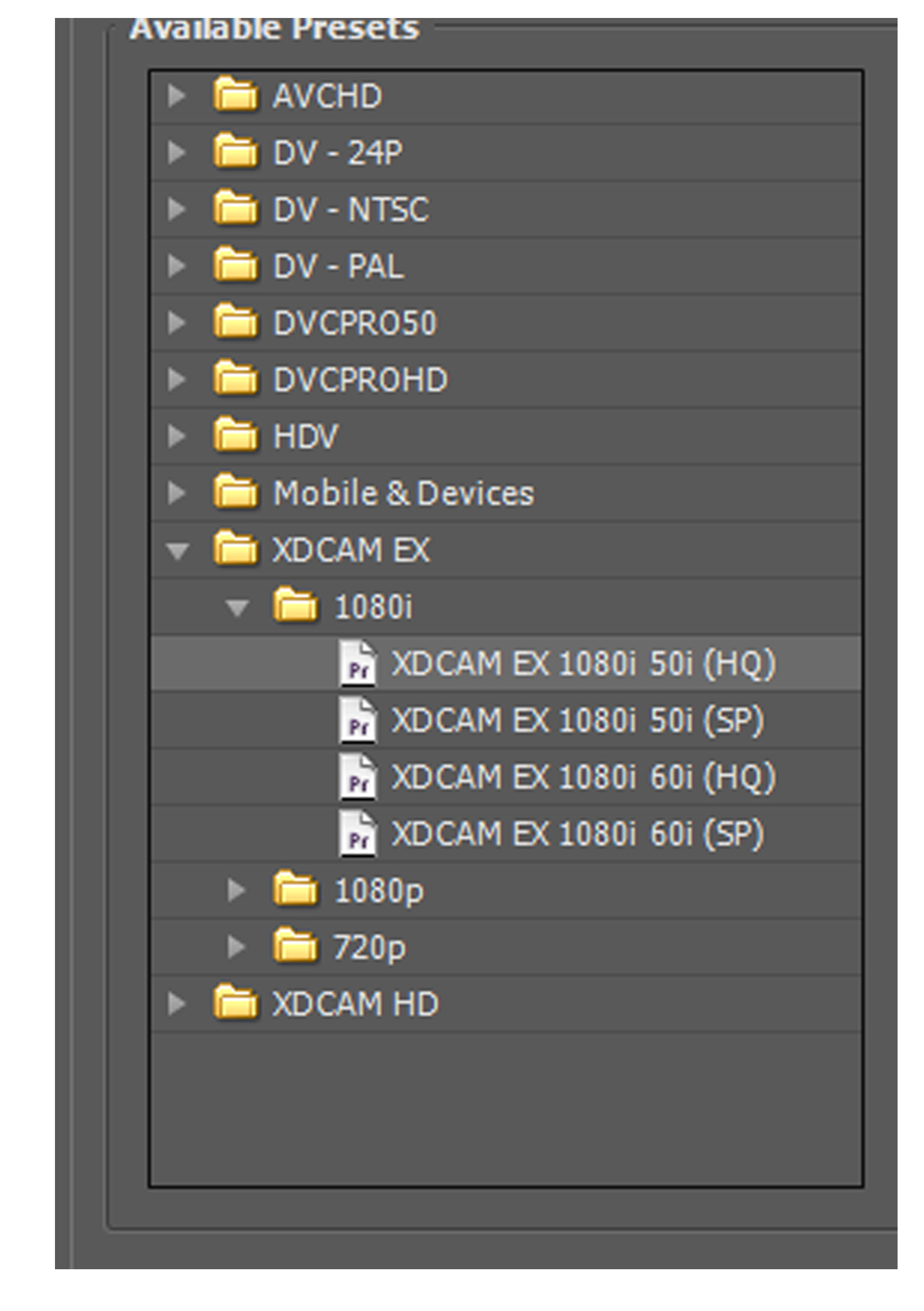Image resolution: width=924 pixels, height=1311 pixels.
Task: Select the DVCPROHD folder label
Action: (360, 379)
